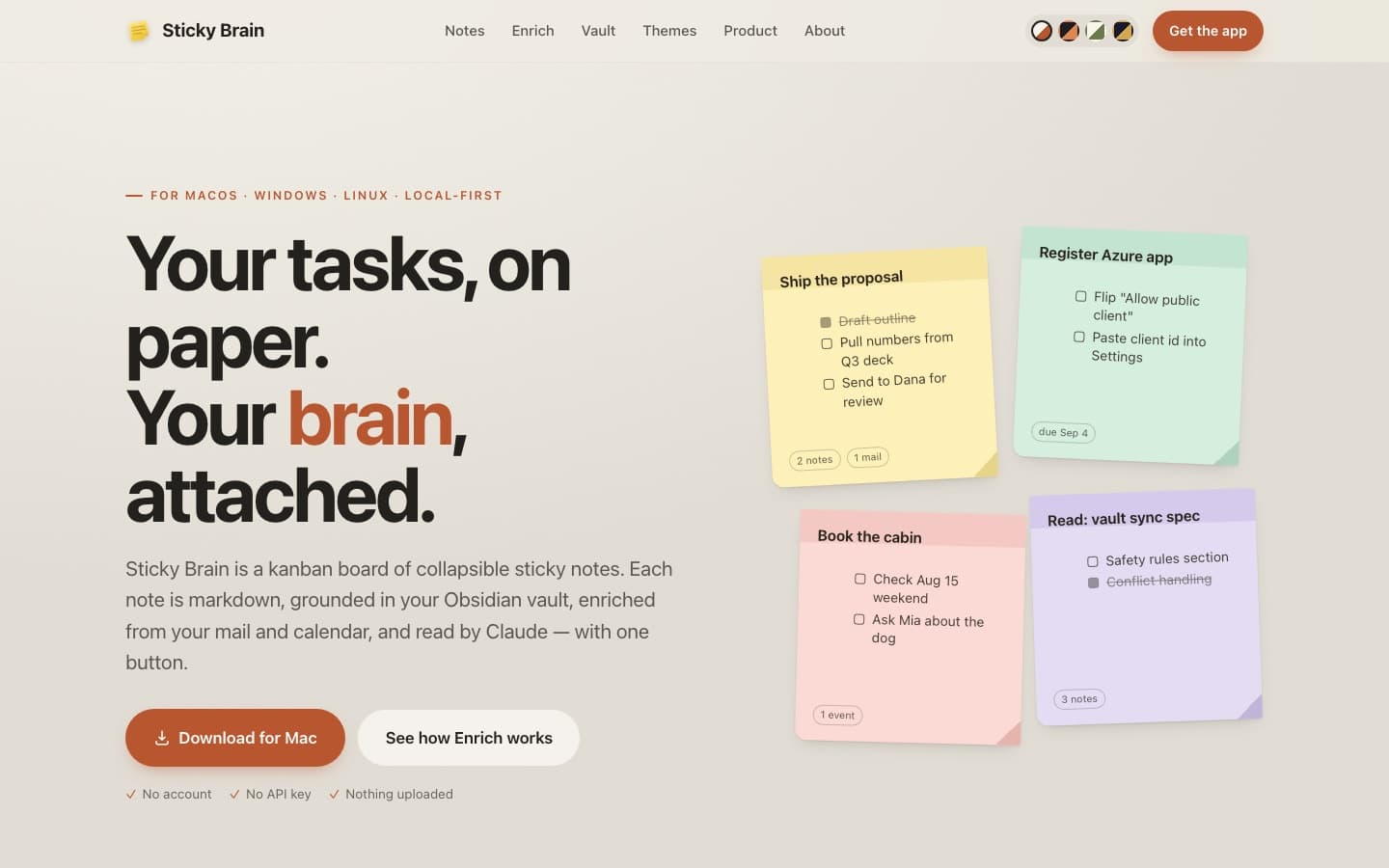1389x868 pixels.
Task: Click the '2 notes' tag on yellow note
Action: click(x=815, y=460)
